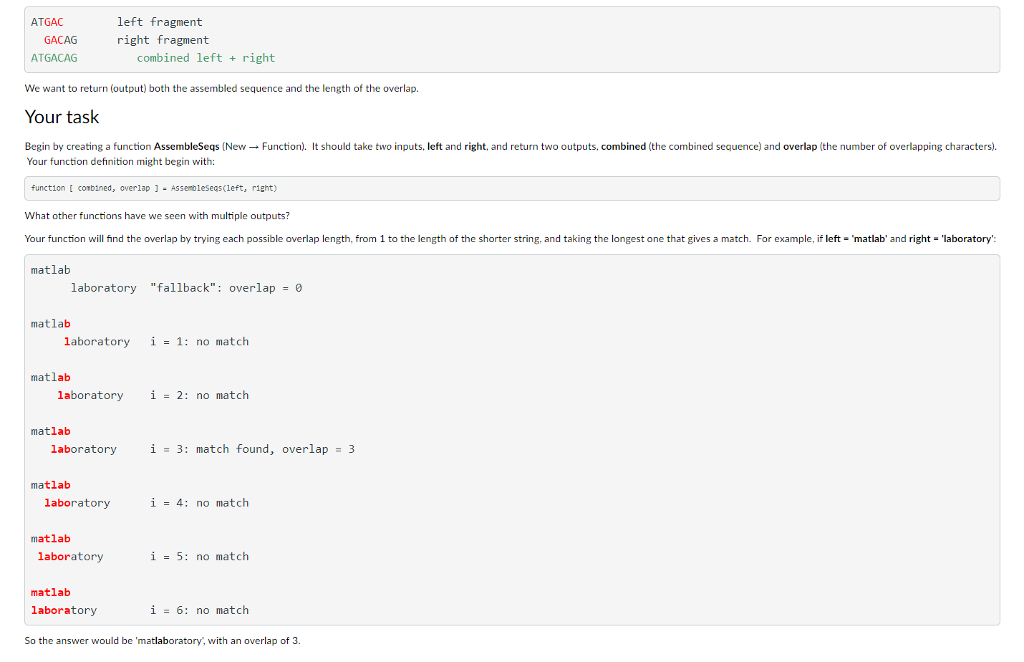
Task: Click the 'i = 2: no match' line
Action: [x=199, y=395]
